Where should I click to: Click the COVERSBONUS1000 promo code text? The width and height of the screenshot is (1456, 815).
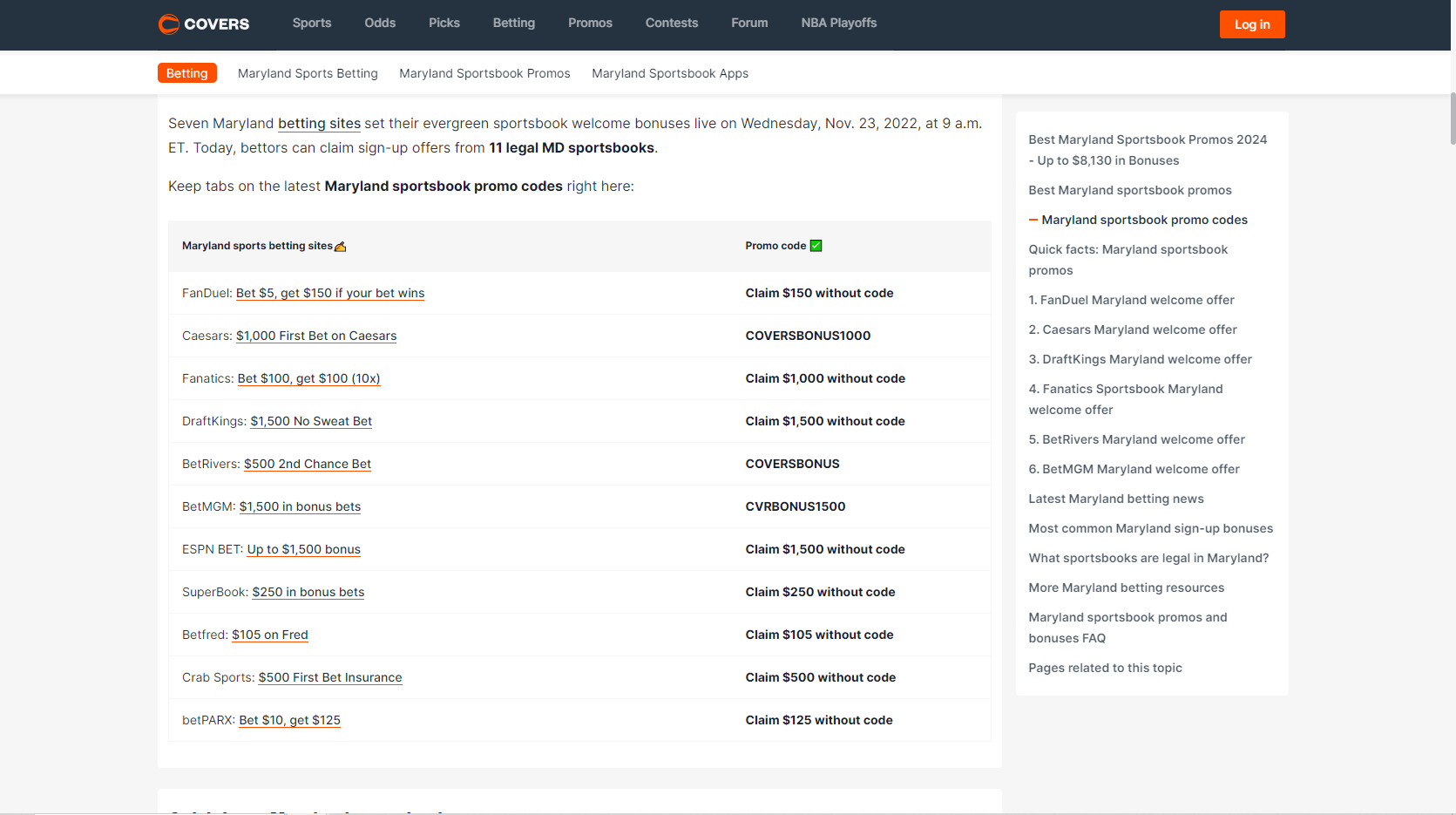pos(808,336)
